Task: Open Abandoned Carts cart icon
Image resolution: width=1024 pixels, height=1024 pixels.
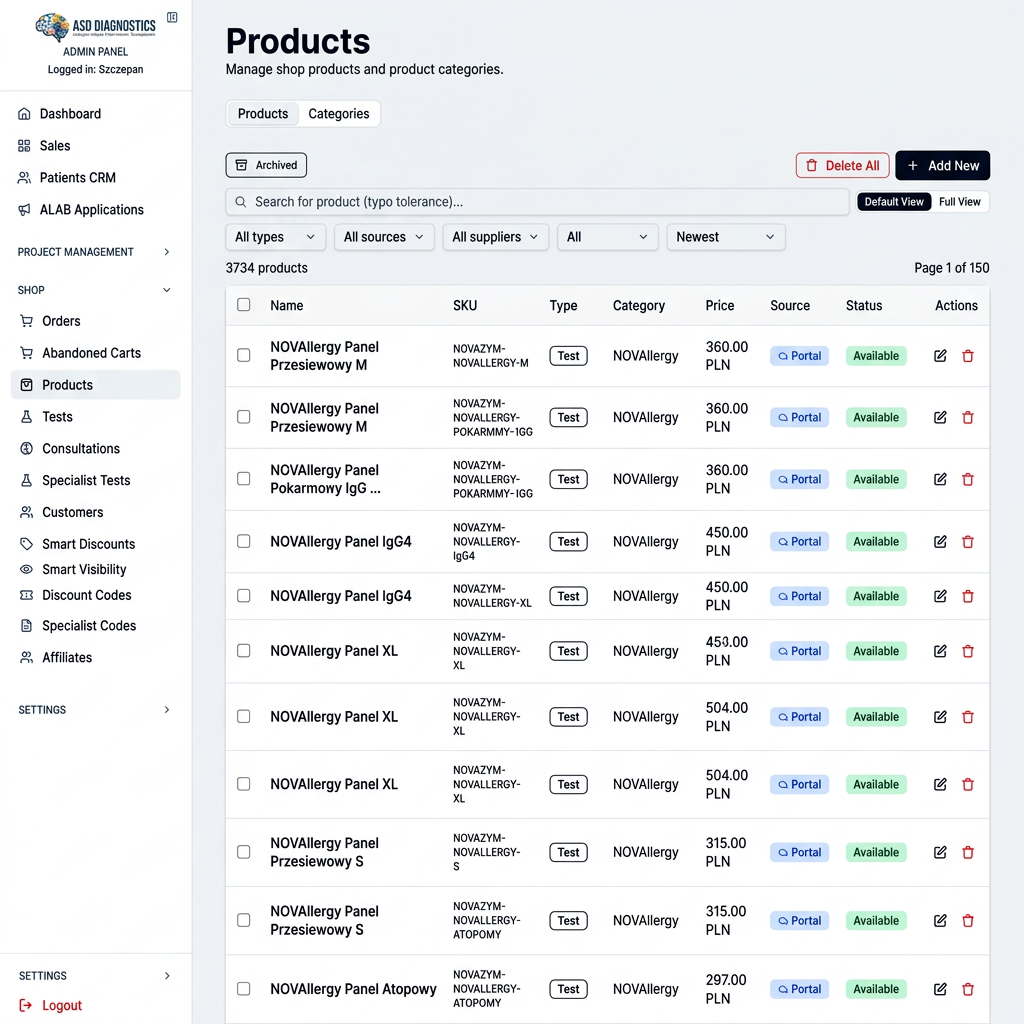Action: (x=26, y=353)
